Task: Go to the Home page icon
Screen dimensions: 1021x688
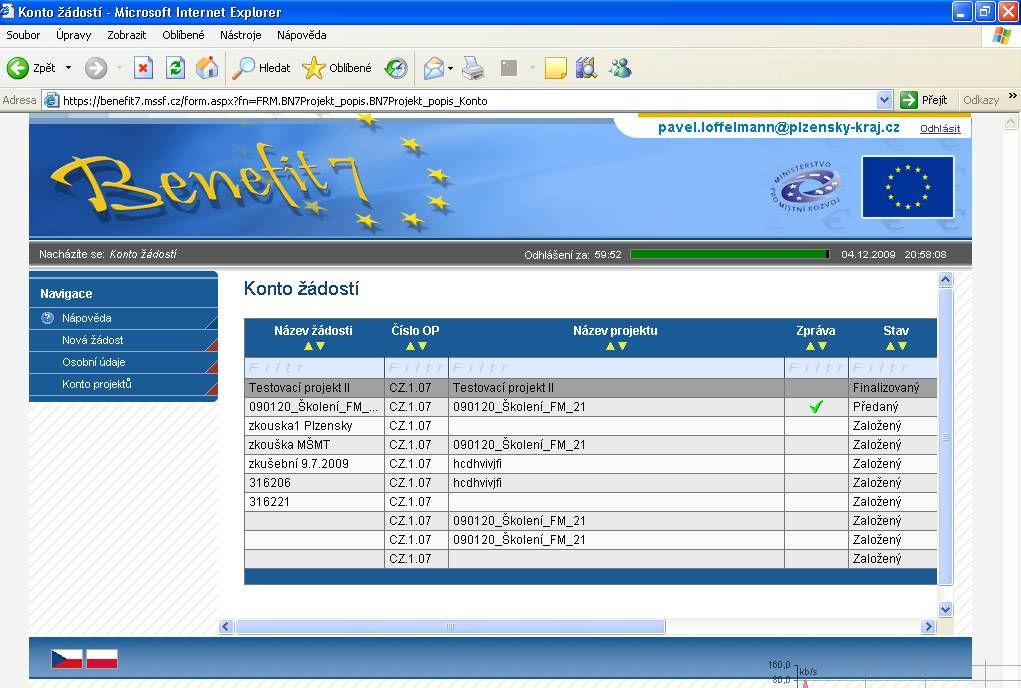Action: (x=207, y=68)
